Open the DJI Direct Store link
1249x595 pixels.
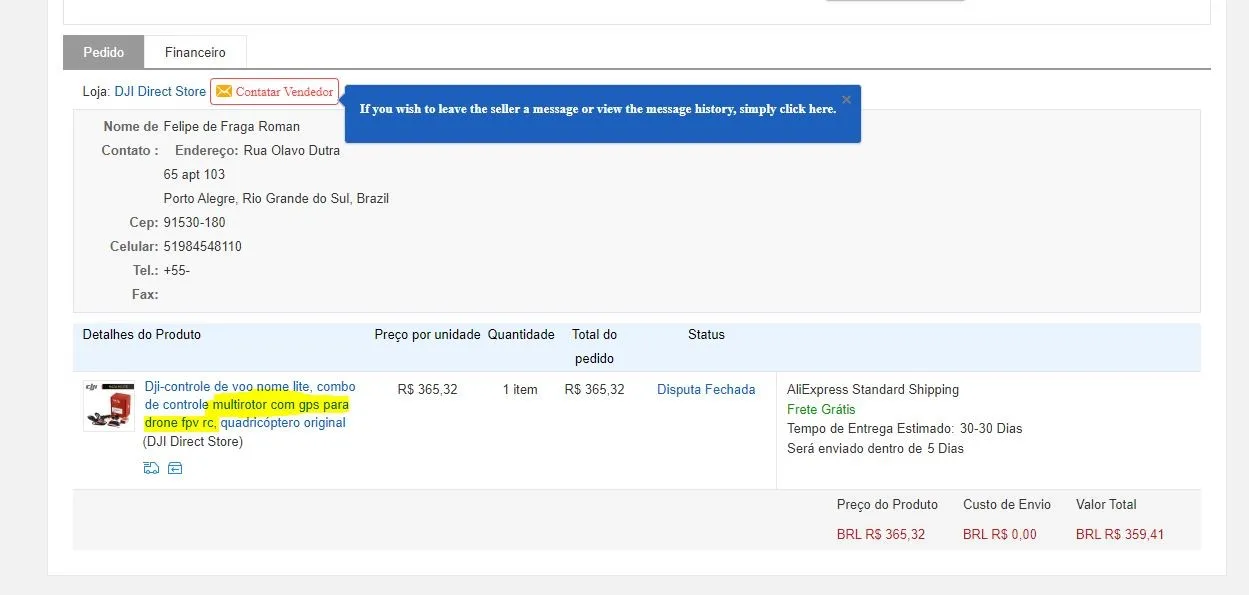(x=160, y=91)
